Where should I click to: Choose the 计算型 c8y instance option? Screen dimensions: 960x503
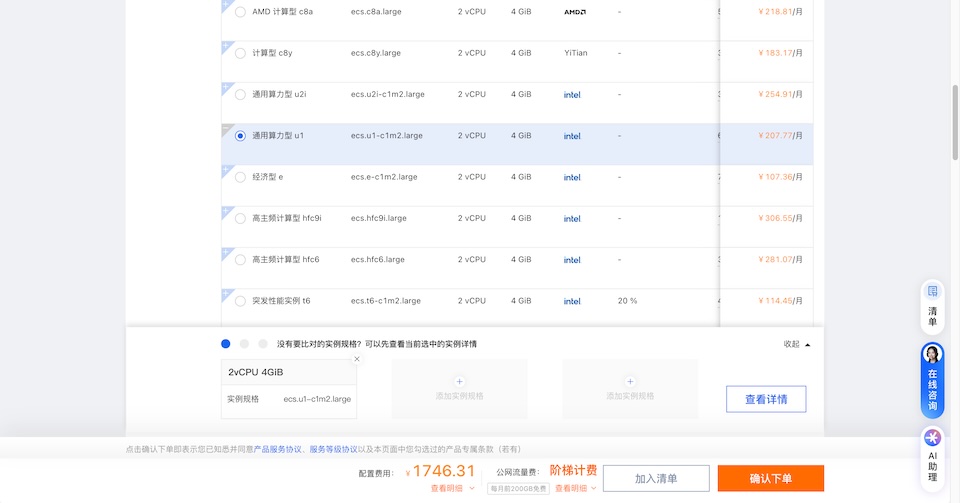coord(240,53)
